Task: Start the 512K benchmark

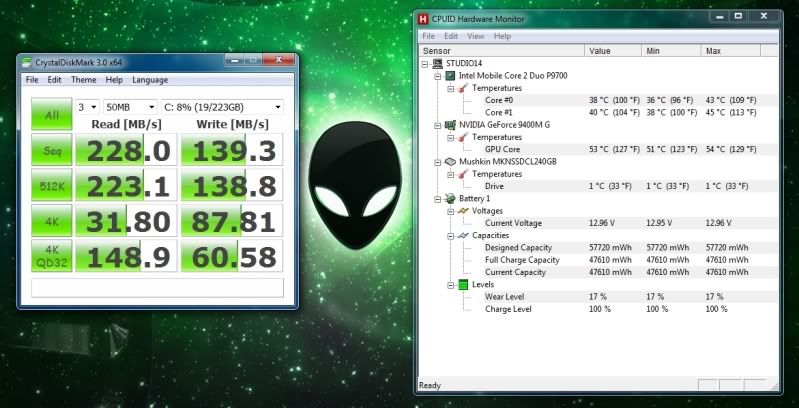Action: (51, 185)
